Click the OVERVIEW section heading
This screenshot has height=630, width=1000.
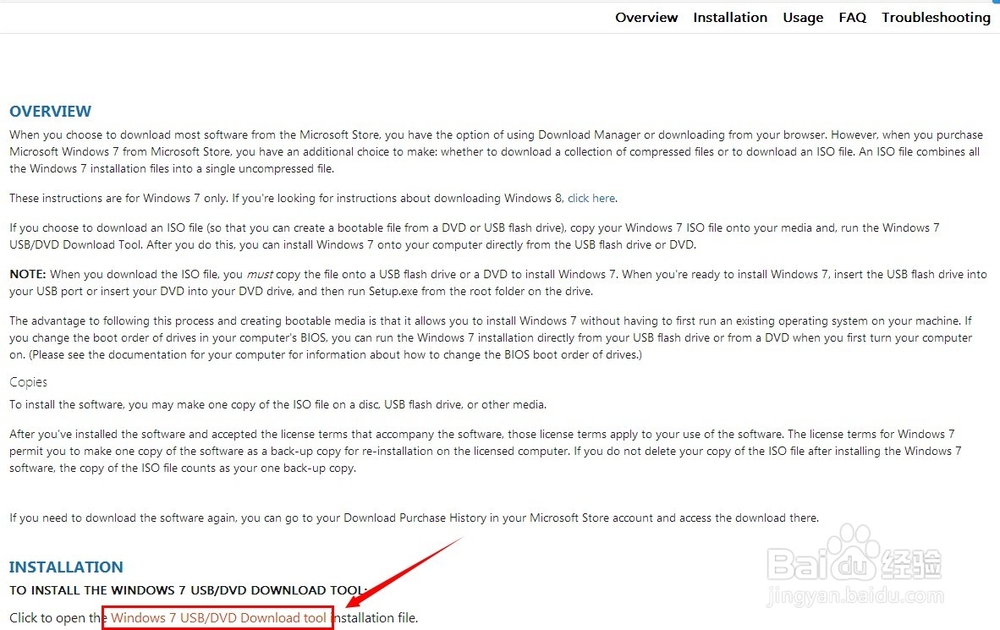pos(50,112)
